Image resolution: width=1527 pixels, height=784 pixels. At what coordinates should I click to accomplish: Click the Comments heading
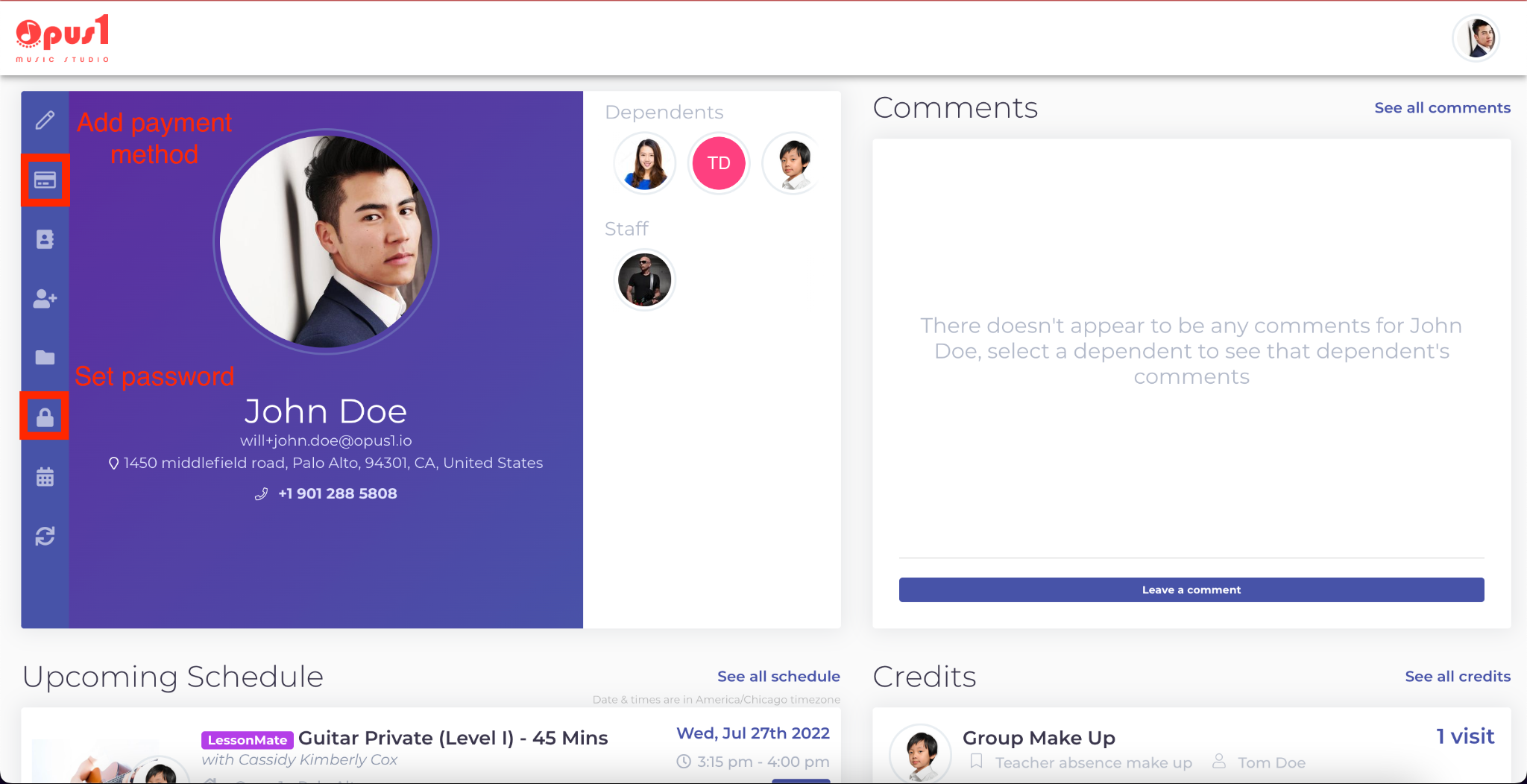pyautogui.click(x=955, y=108)
